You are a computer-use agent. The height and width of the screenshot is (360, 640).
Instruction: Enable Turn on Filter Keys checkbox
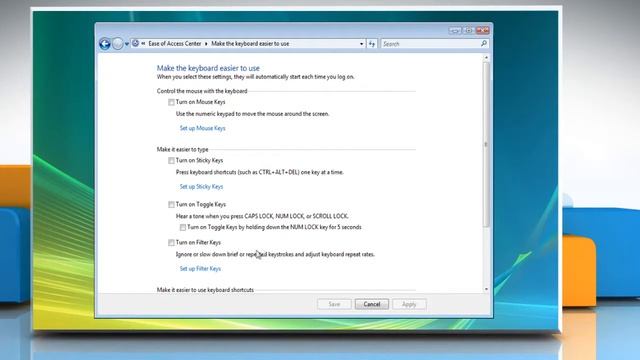171,242
